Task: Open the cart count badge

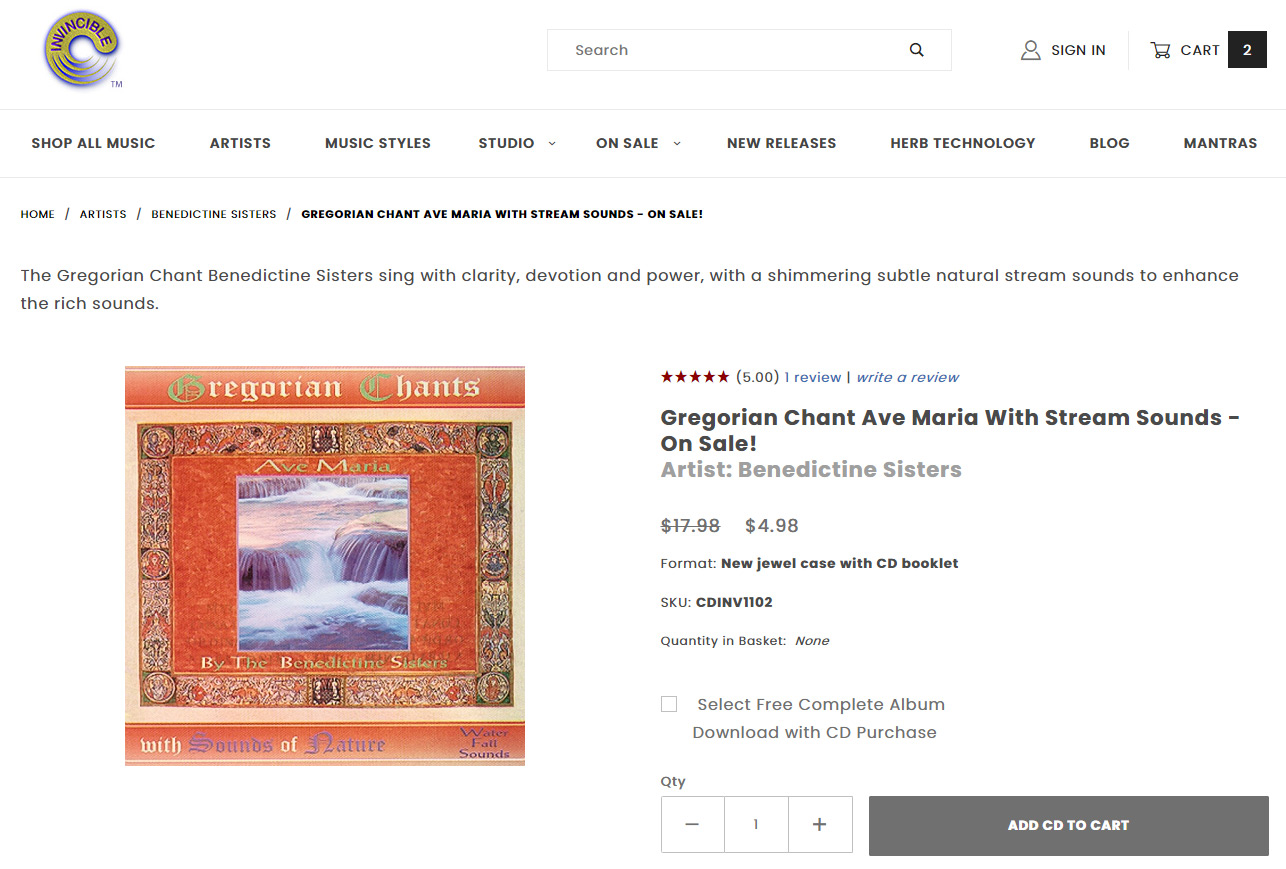Action: (1247, 50)
